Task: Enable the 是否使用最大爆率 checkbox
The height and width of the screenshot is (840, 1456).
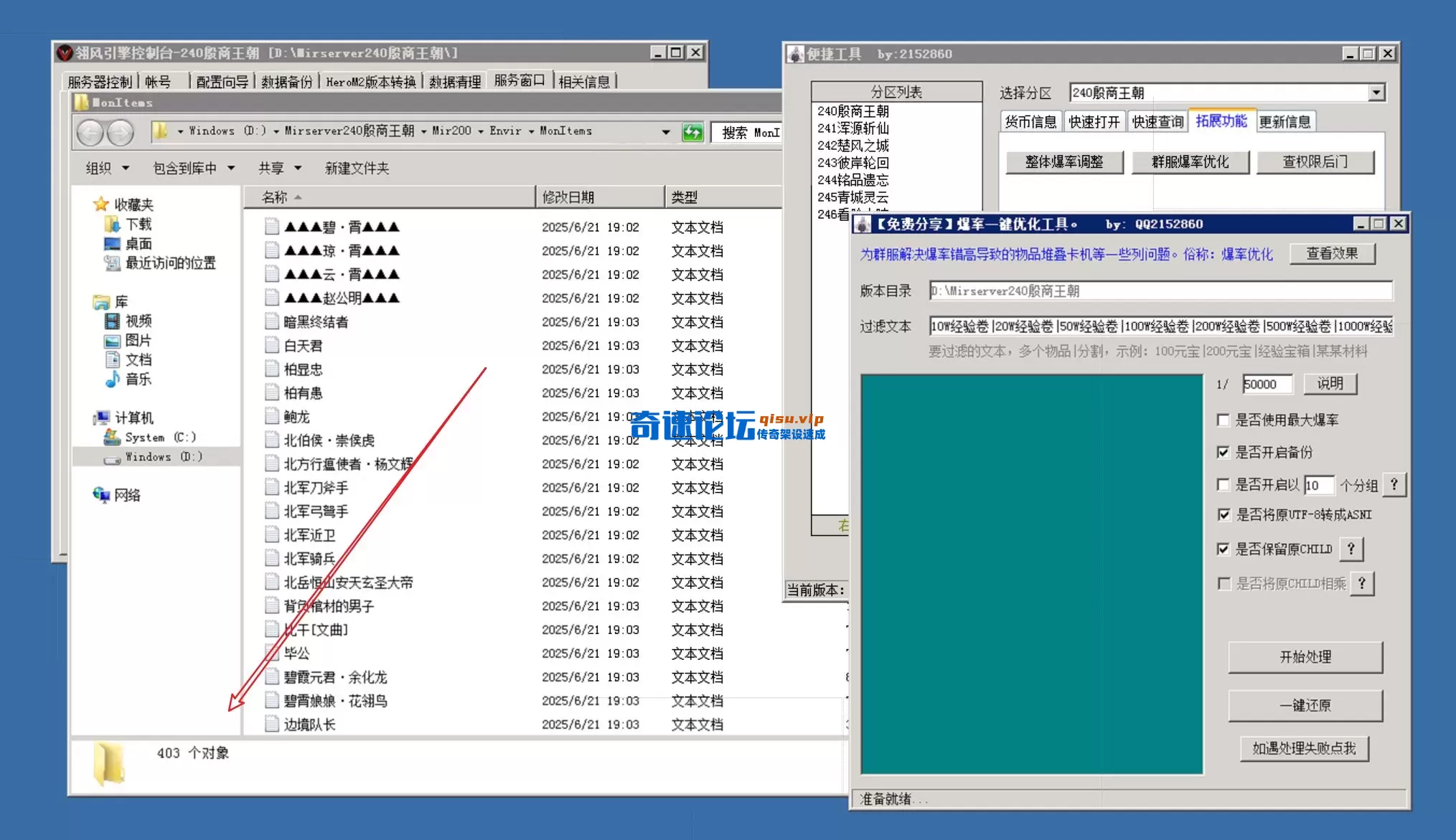Action: point(1224,420)
